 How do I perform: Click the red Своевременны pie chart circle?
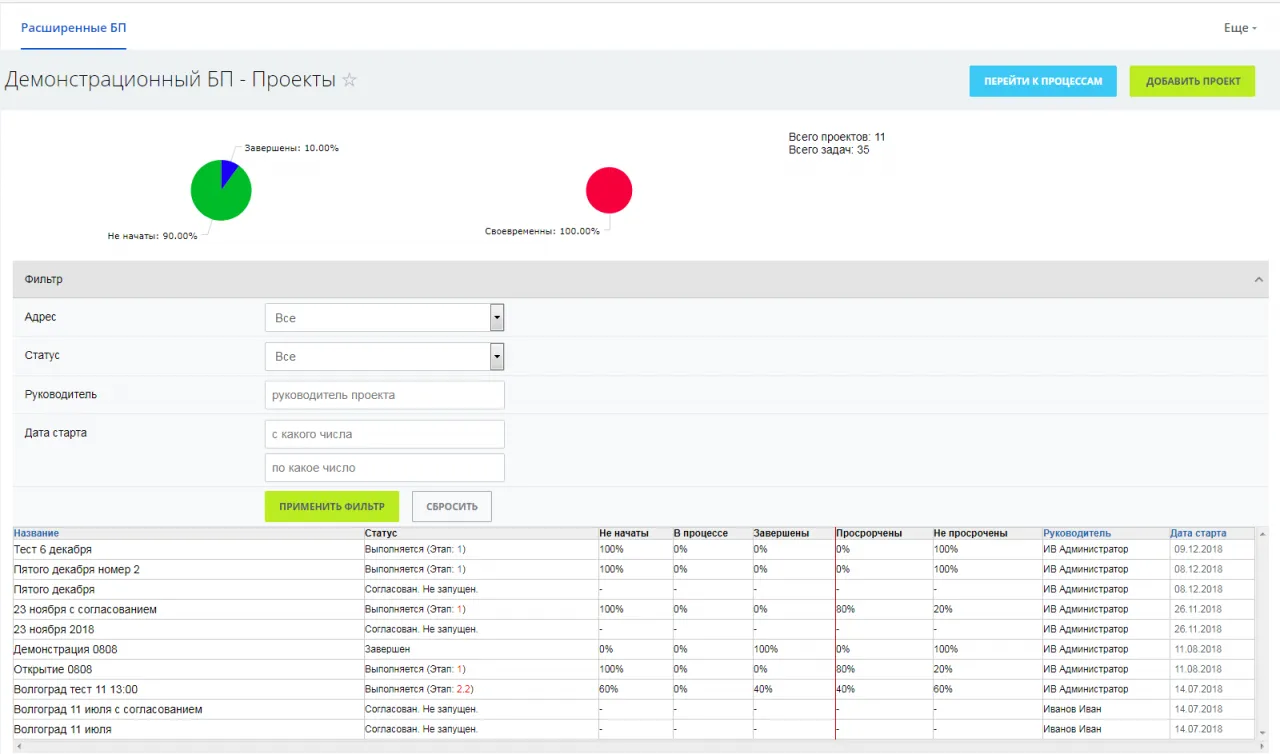click(609, 190)
